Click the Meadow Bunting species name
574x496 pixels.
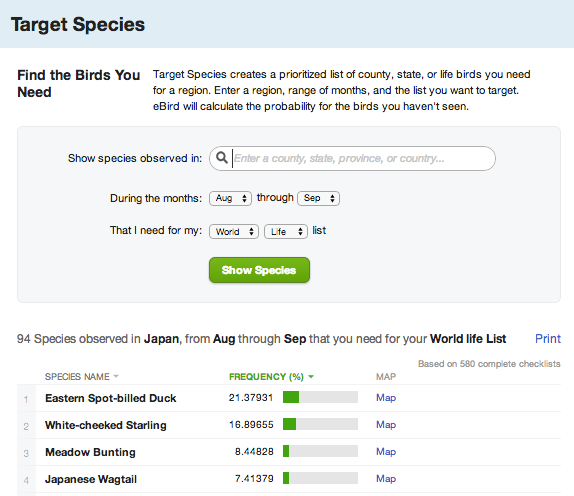[x=90, y=452]
